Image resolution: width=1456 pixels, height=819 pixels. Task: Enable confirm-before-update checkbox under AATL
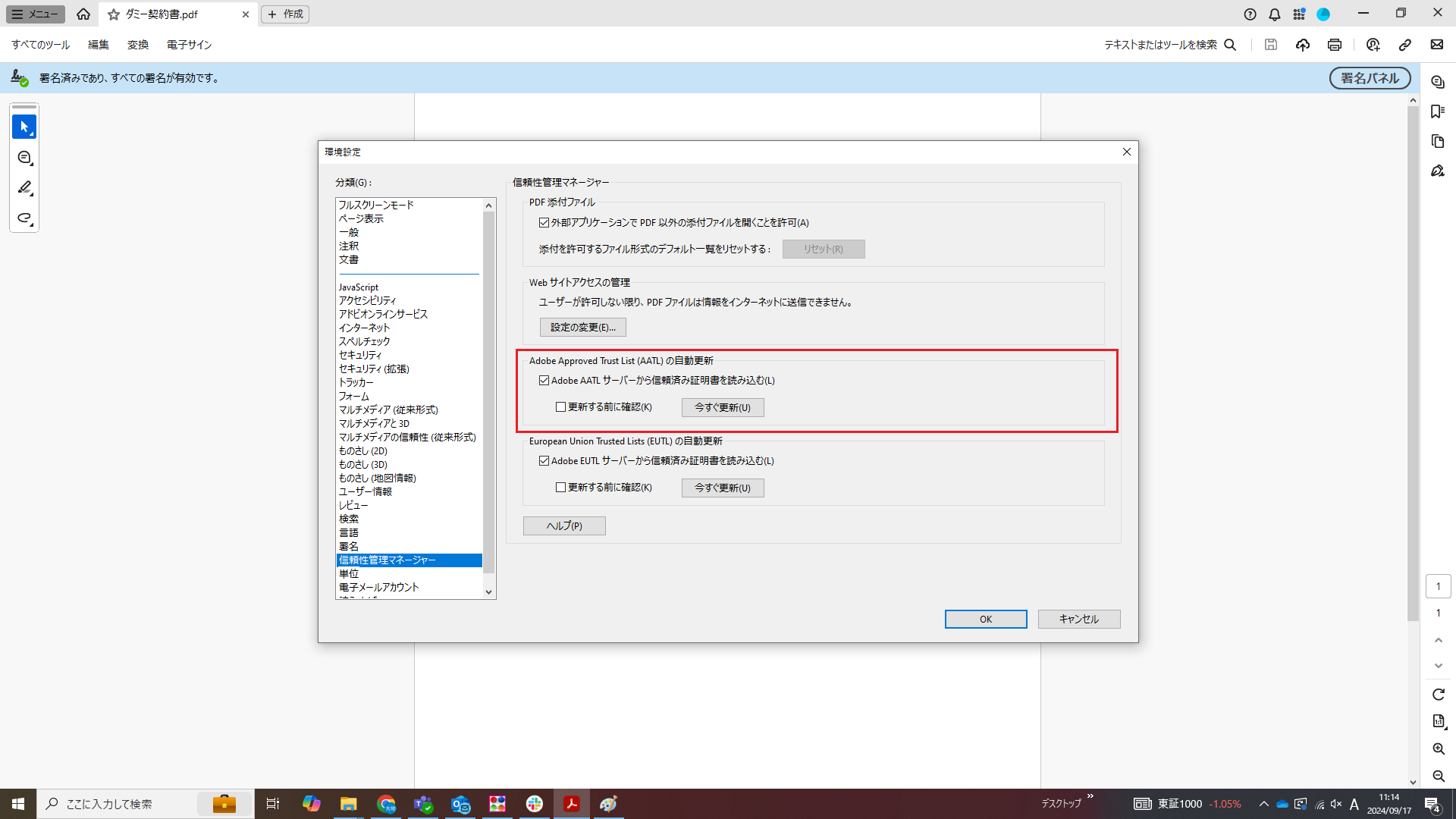[560, 407]
